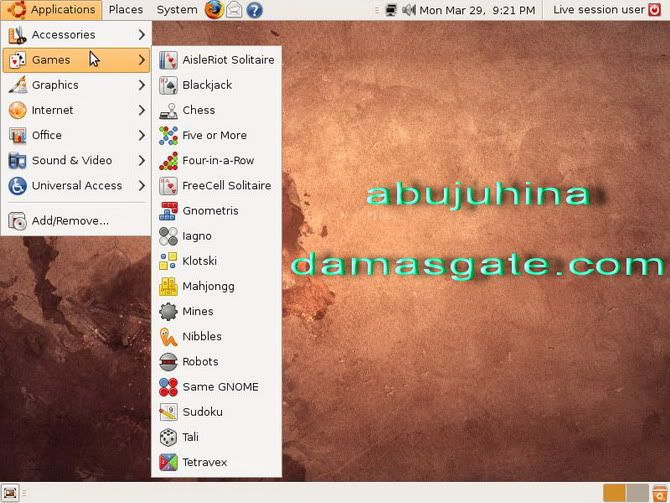Click the Sudoku icon

point(168,412)
